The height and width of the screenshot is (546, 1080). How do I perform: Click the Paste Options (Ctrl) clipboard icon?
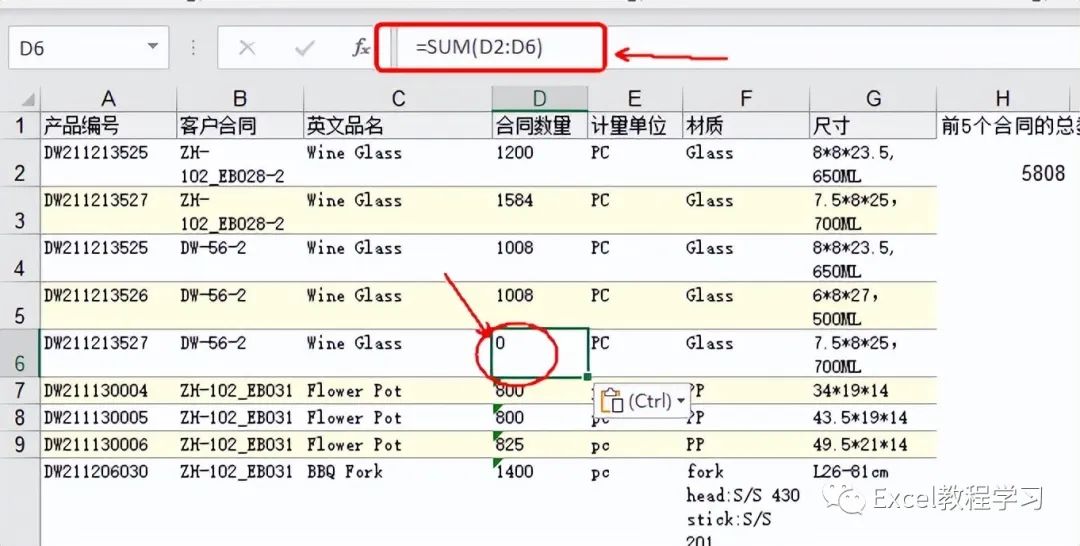pyautogui.click(x=611, y=401)
